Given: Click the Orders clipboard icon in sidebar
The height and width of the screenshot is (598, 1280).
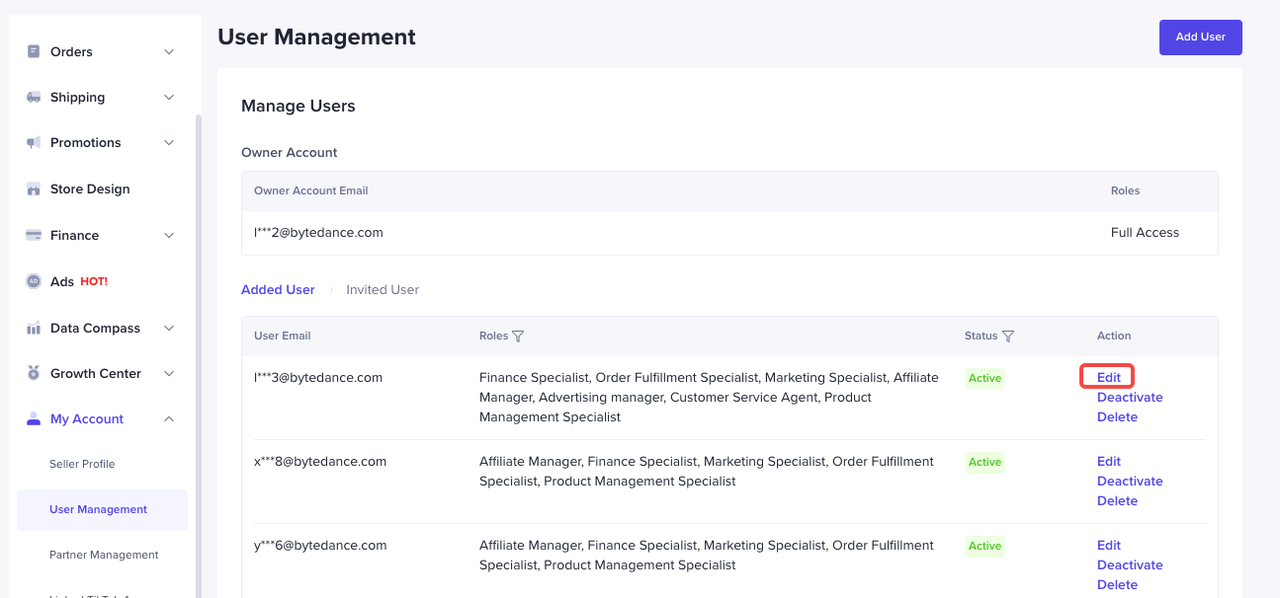Looking at the screenshot, I should (34, 52).
